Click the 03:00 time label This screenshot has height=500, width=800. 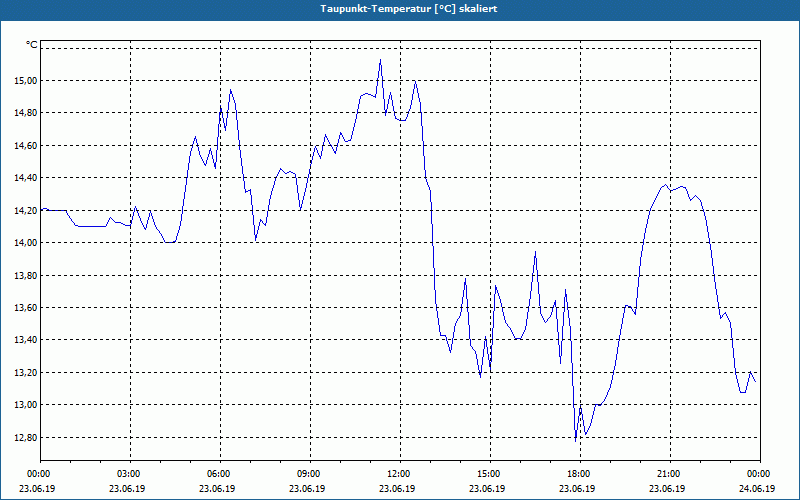[131, 474]
